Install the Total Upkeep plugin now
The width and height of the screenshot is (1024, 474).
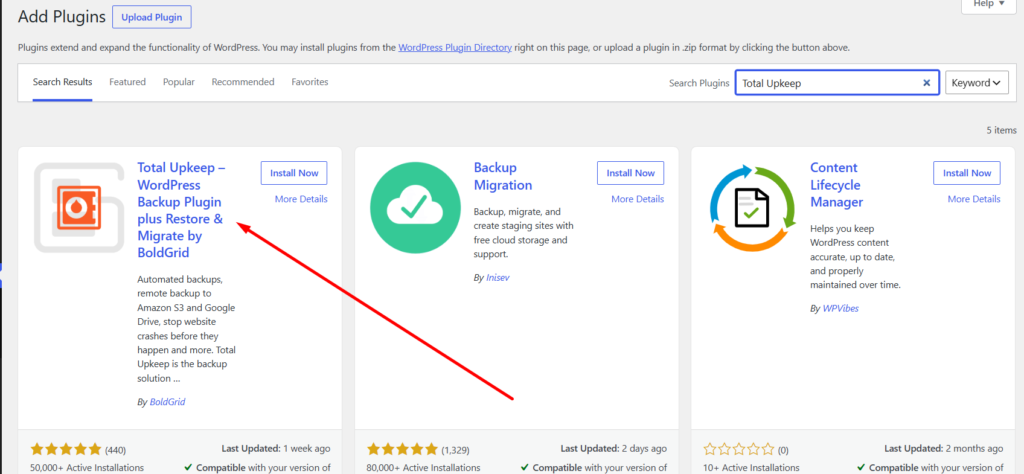[x=294, y=173]
